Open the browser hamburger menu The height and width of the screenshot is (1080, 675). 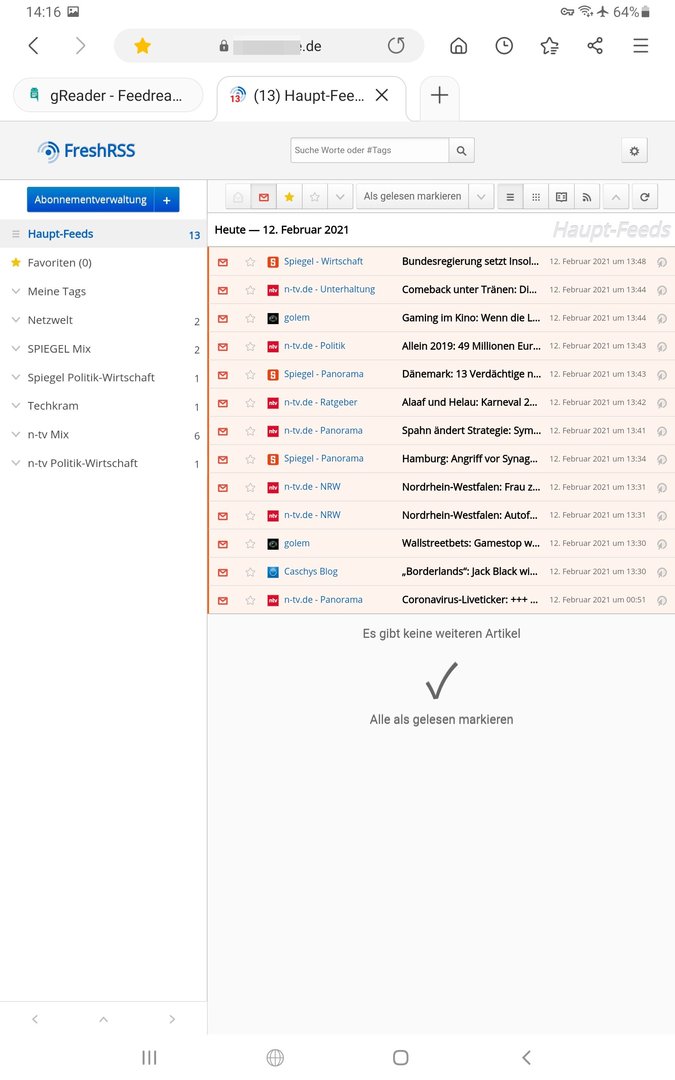pyautogui.click(x=641, y=46)
